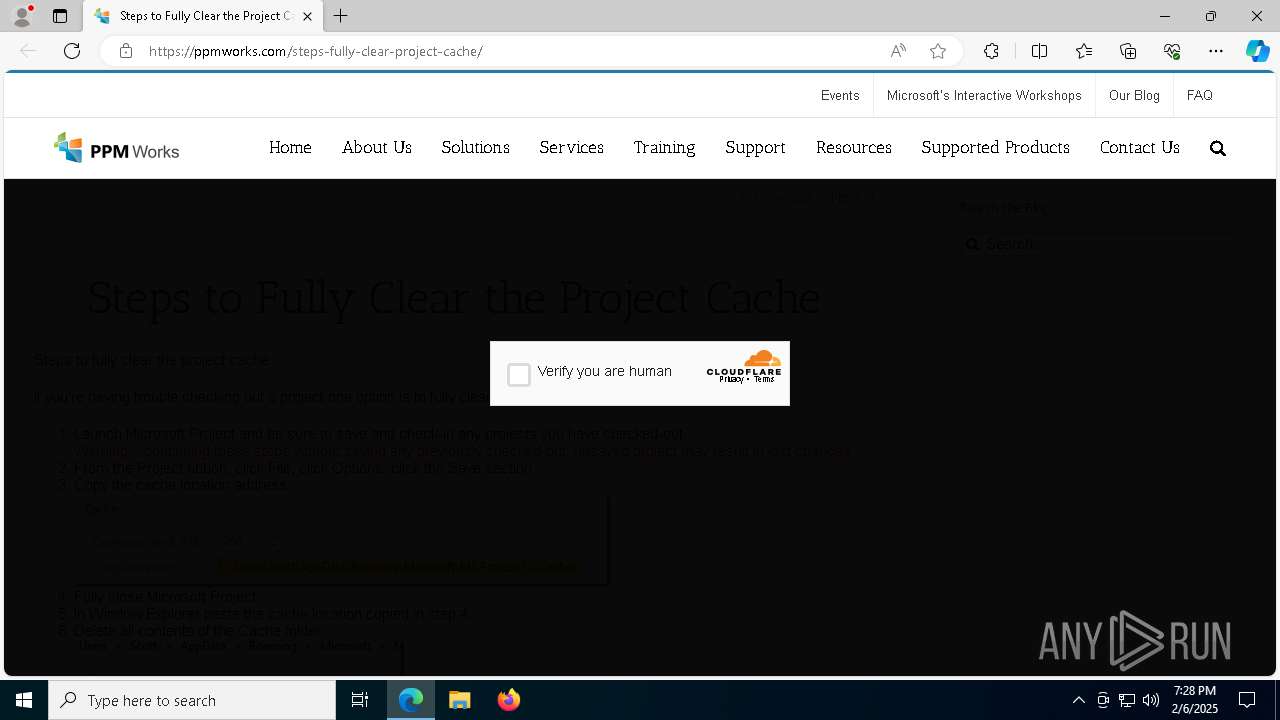Screen dimensions: 1280x720
Task: Open Collections panel
Action: [1128, 51]
